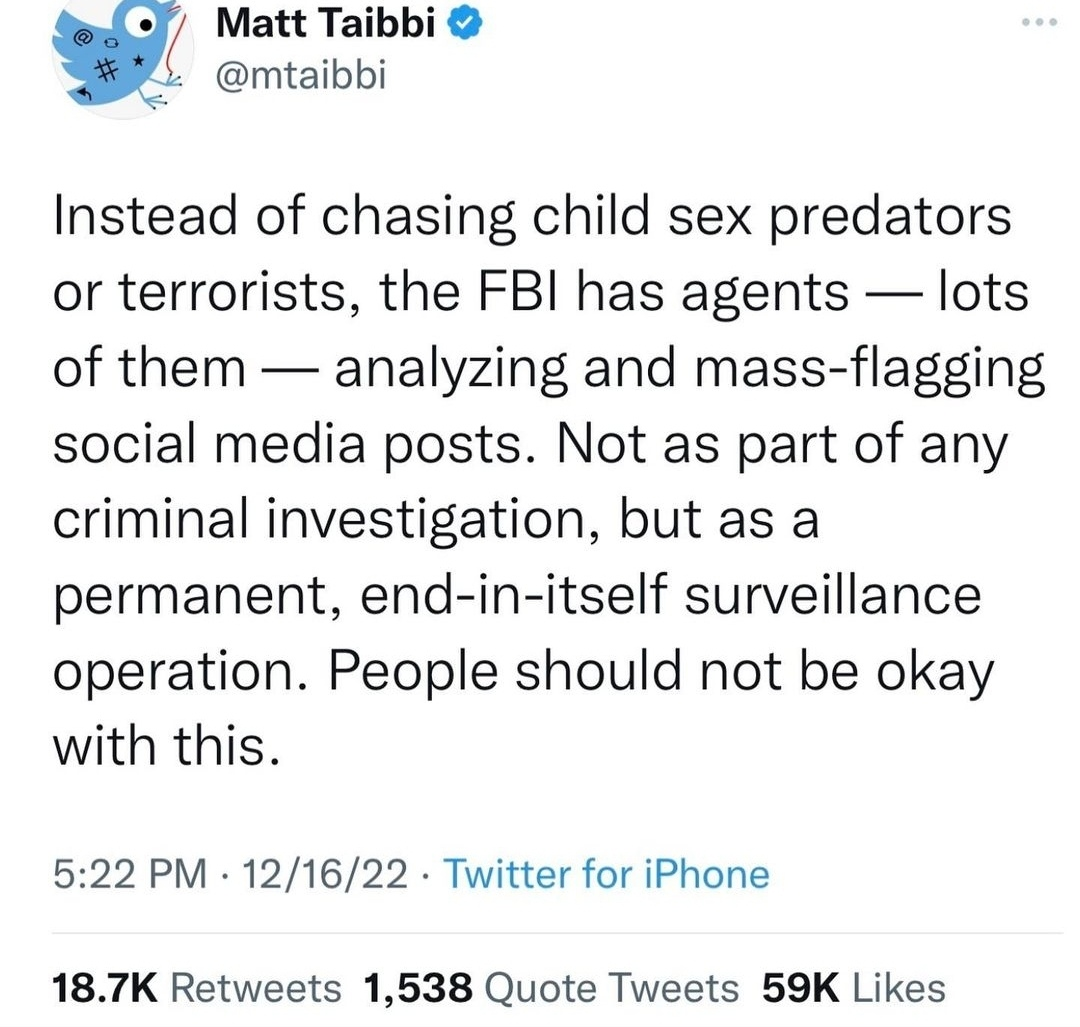Click the final words 'with this.'
Image resolution: width=1080 pixels, height=1027 pixels.
(164, 745)
